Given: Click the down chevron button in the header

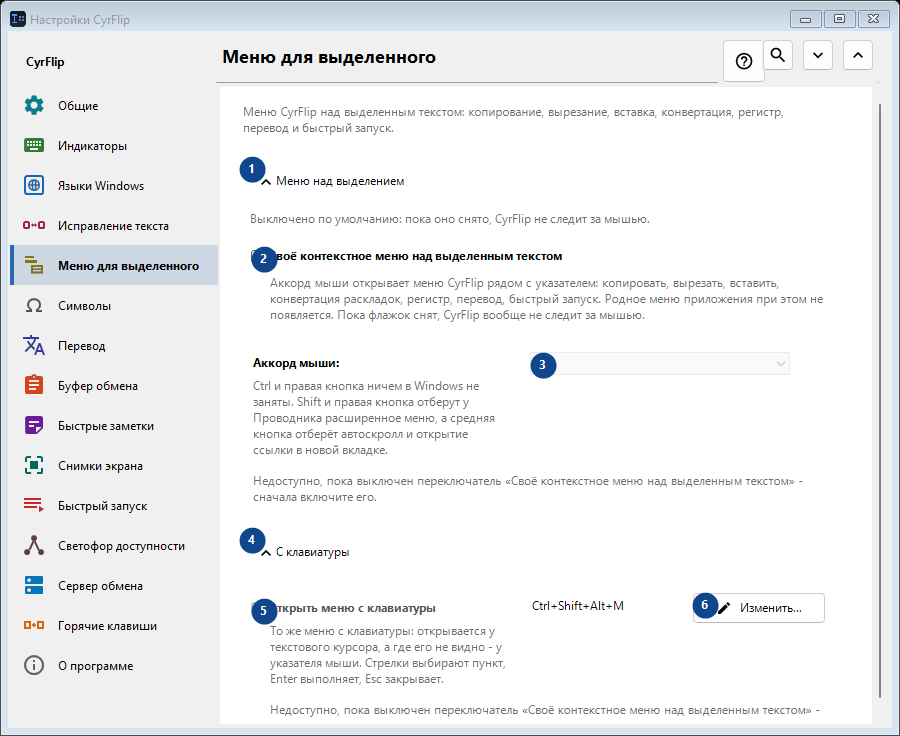Looking at the screenshot, I should click(818, 55).
